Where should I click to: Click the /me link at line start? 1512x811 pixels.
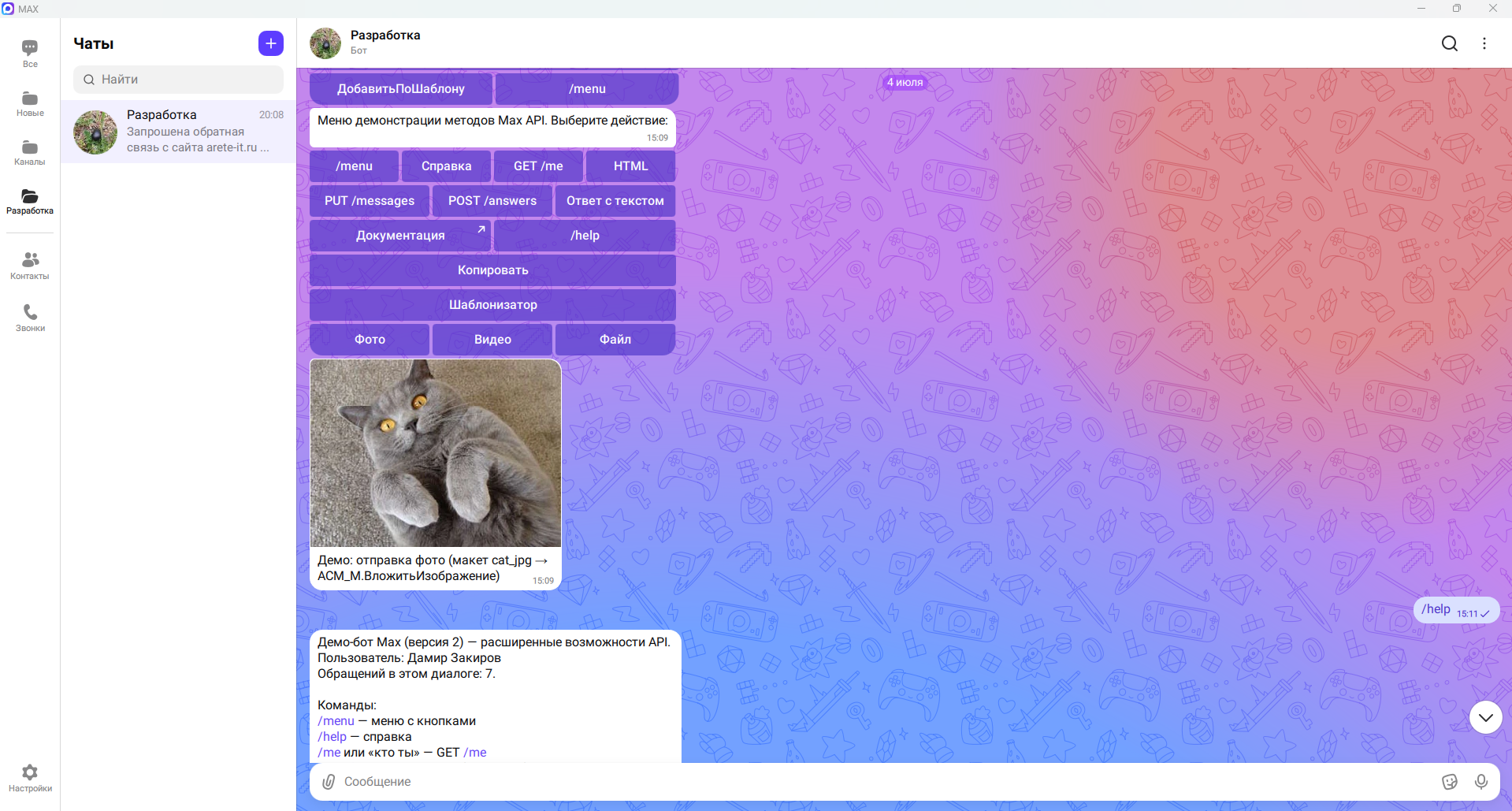tap(329, 753)
